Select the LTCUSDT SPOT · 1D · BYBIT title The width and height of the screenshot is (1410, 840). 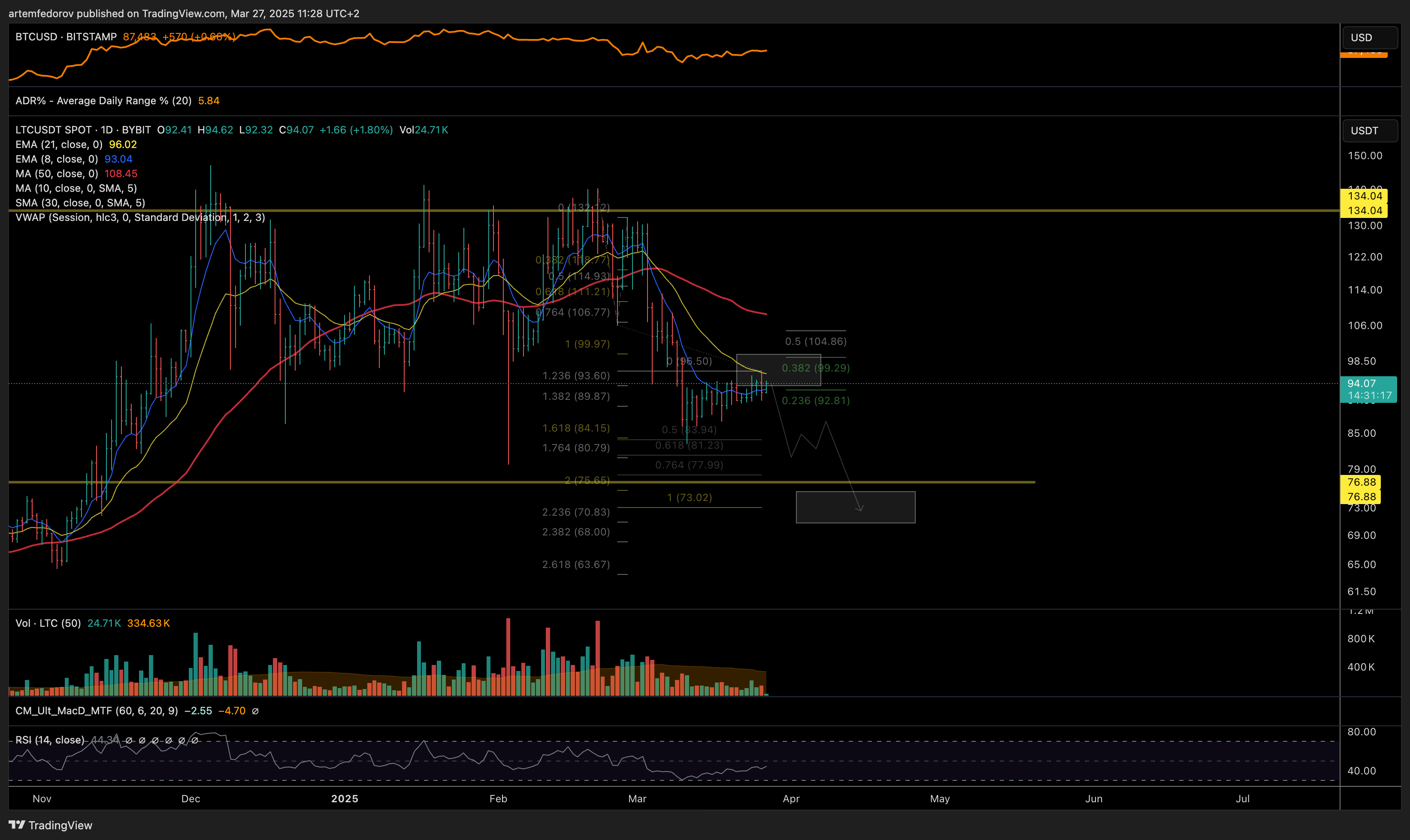click(83, 130)
